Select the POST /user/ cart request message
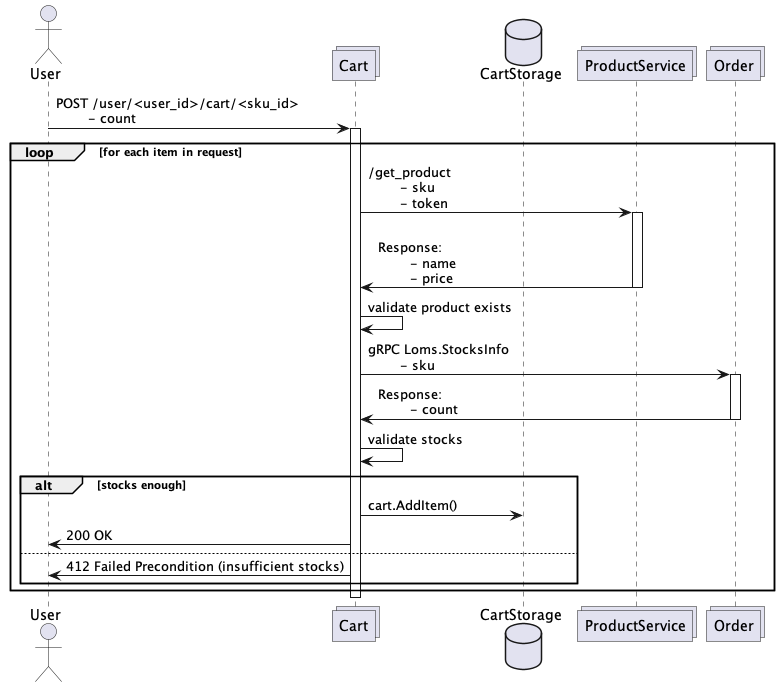The width and height of the screenshot is (779, 687). pyautogui.click(x=177, y=103)
